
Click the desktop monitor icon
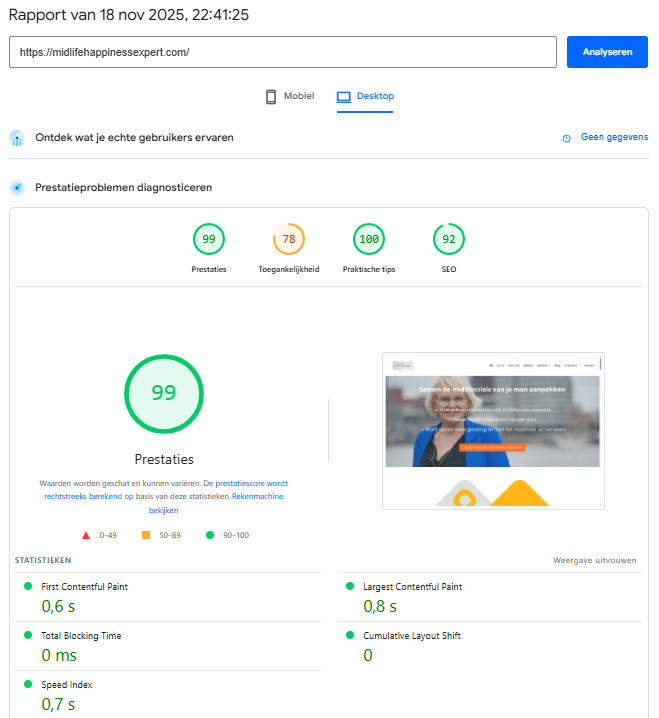(x=344, y=97)
